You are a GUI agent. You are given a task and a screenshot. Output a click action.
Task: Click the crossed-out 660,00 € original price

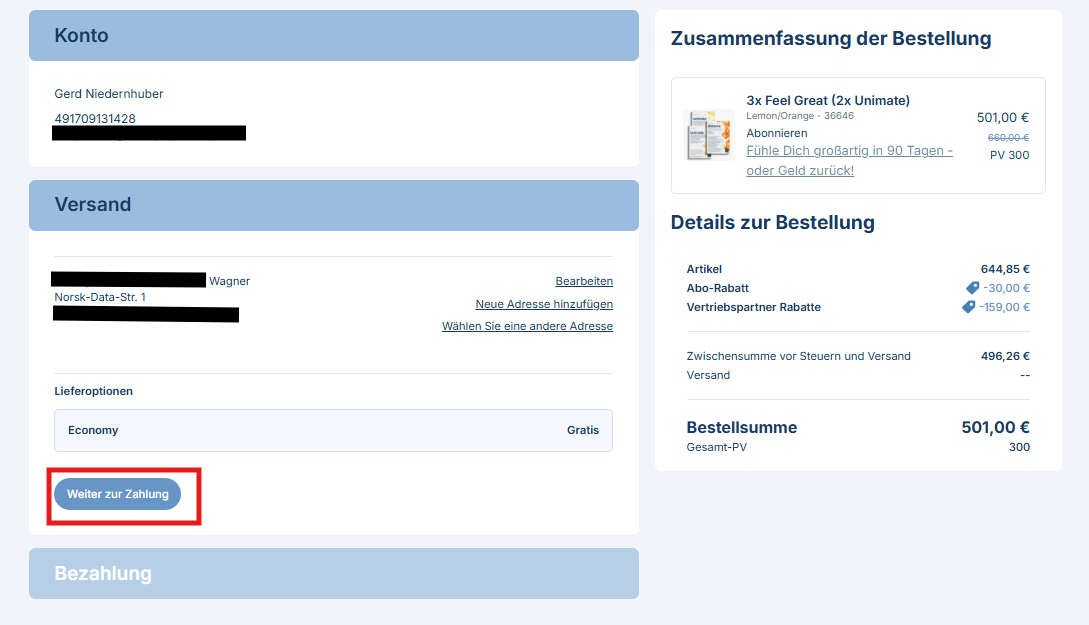coord(1008,137)
